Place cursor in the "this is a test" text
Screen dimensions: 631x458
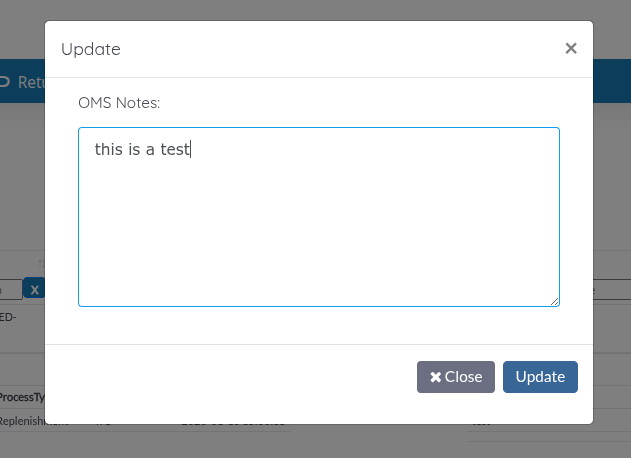(x=142, y=150)
